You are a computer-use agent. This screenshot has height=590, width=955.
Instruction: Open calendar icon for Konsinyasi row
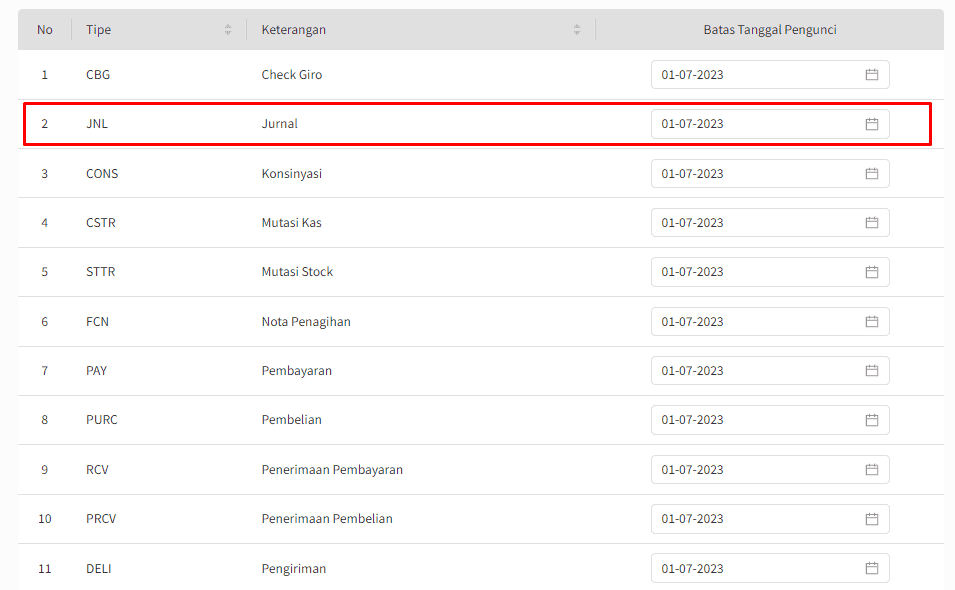click(871, 174)
